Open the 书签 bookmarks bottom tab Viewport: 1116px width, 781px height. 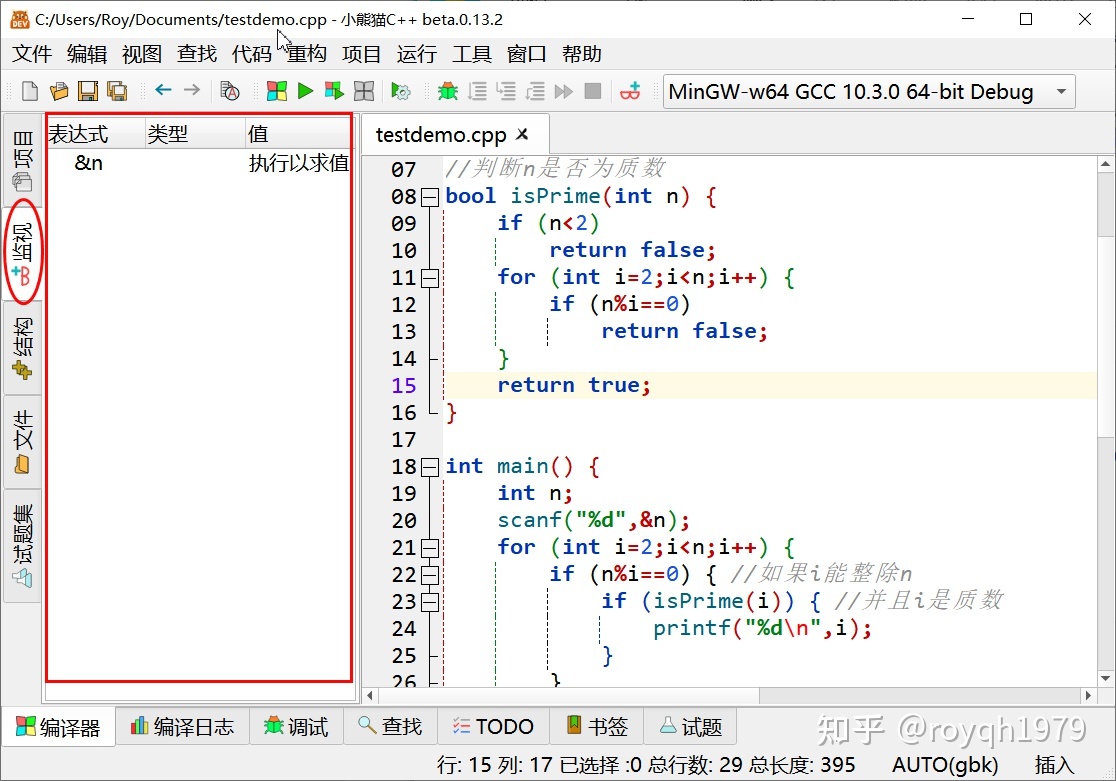click(596, 727)
